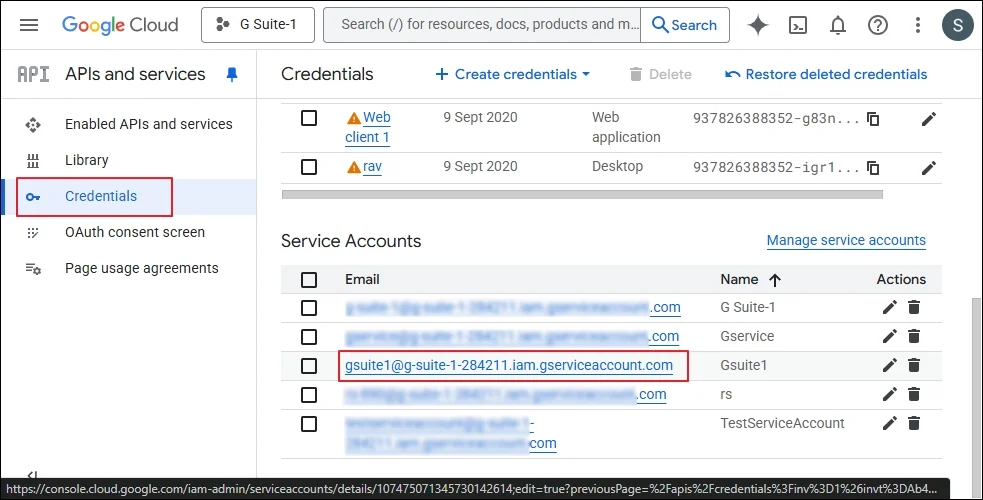The height and width of the screenshot is (500, 983).
Task: Tick the rs account checkbox
Action: pyautogui.click(x=309, y=395)
